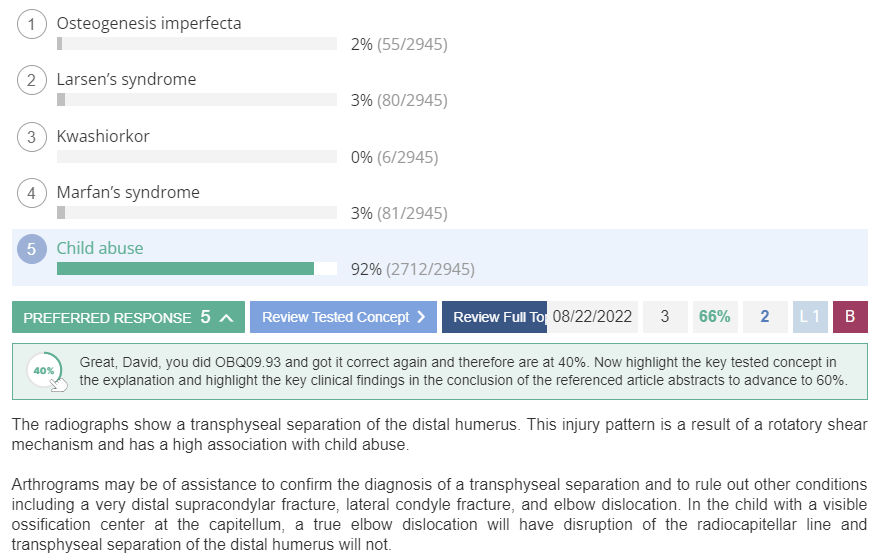This screenshot has width=878, height=558.
Task: Click the Child abuse answer text
Action: click(x=100, y=248)
